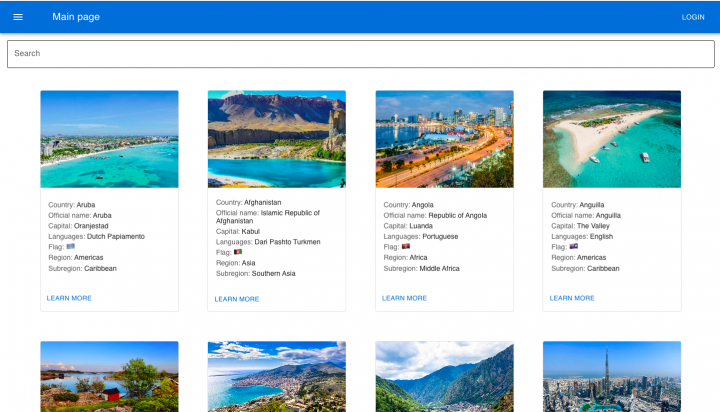Click region Africa in Angola card
The width and height of the screenshot is (720, 412).
[418, 258]
